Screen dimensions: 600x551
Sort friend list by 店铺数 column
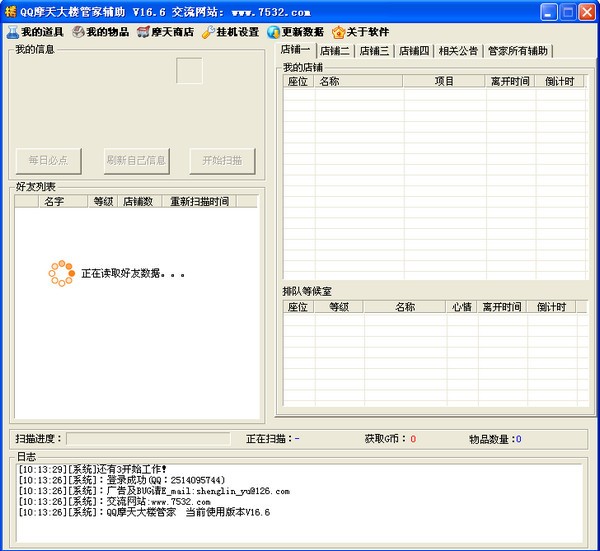pyautogui.click(x=139, y=201)
